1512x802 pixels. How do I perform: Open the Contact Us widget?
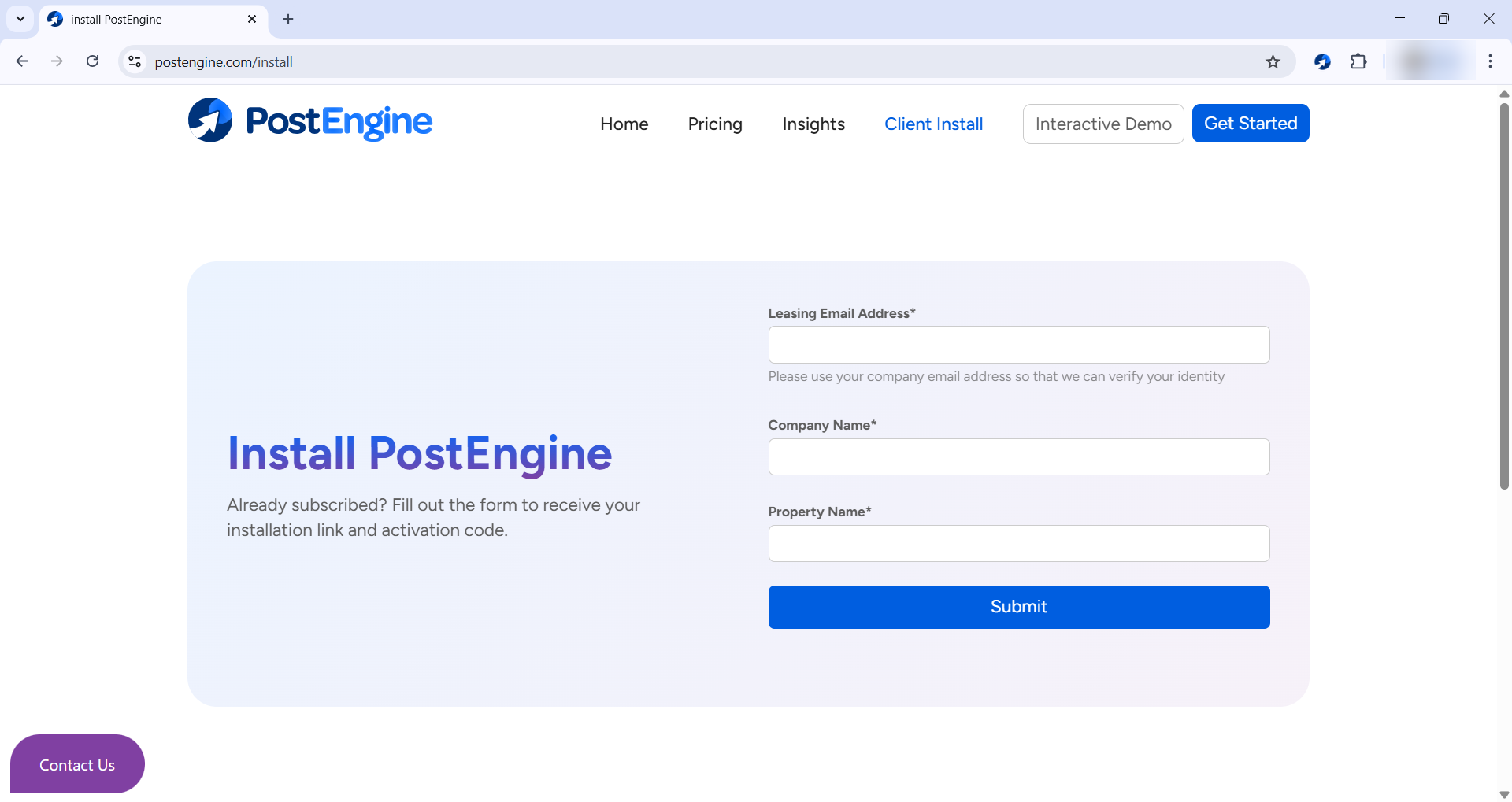[77, 764]
